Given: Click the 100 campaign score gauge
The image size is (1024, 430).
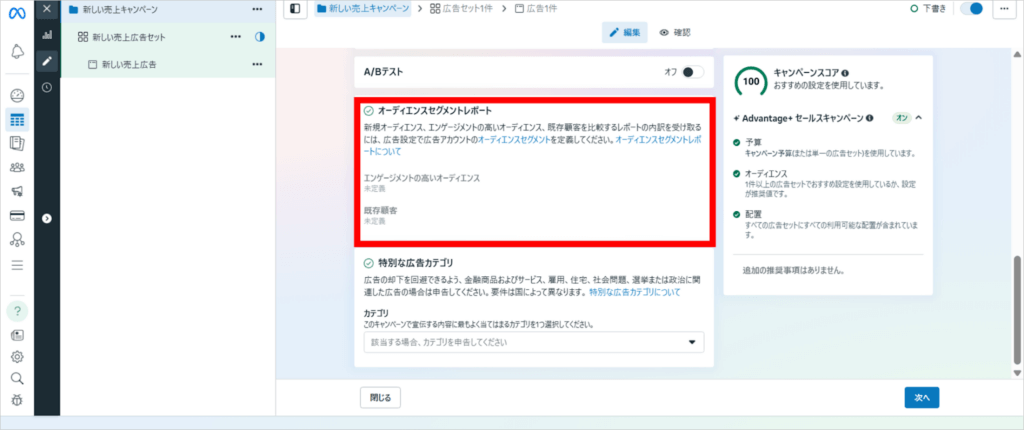Looking at the screenshot, I should click(x=751, y=81).
